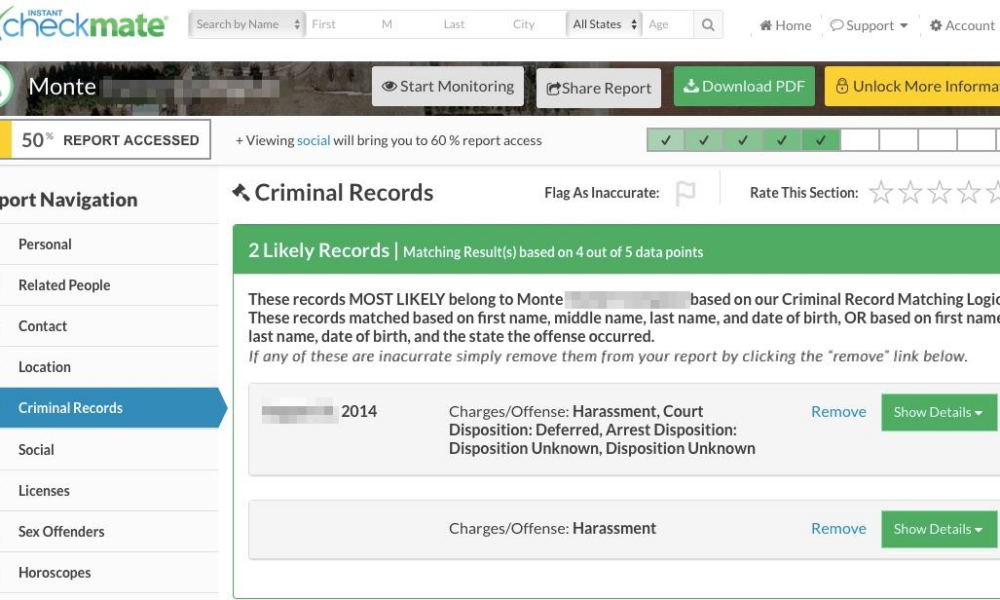Click the Start Monitoring button

click(x=448, y=86)
